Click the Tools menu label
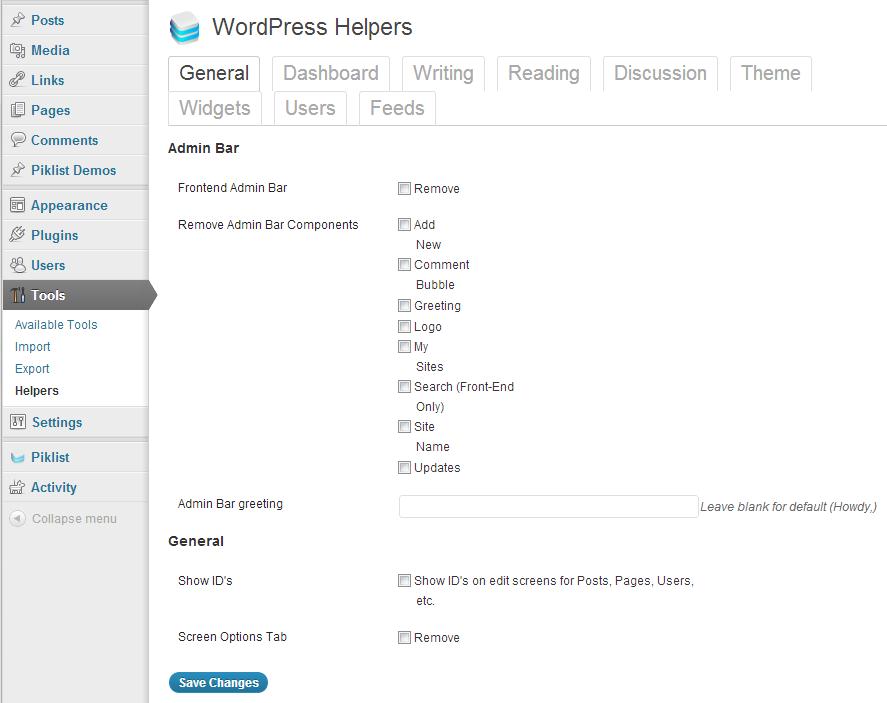Screen dimensions: 887x703 48,295
